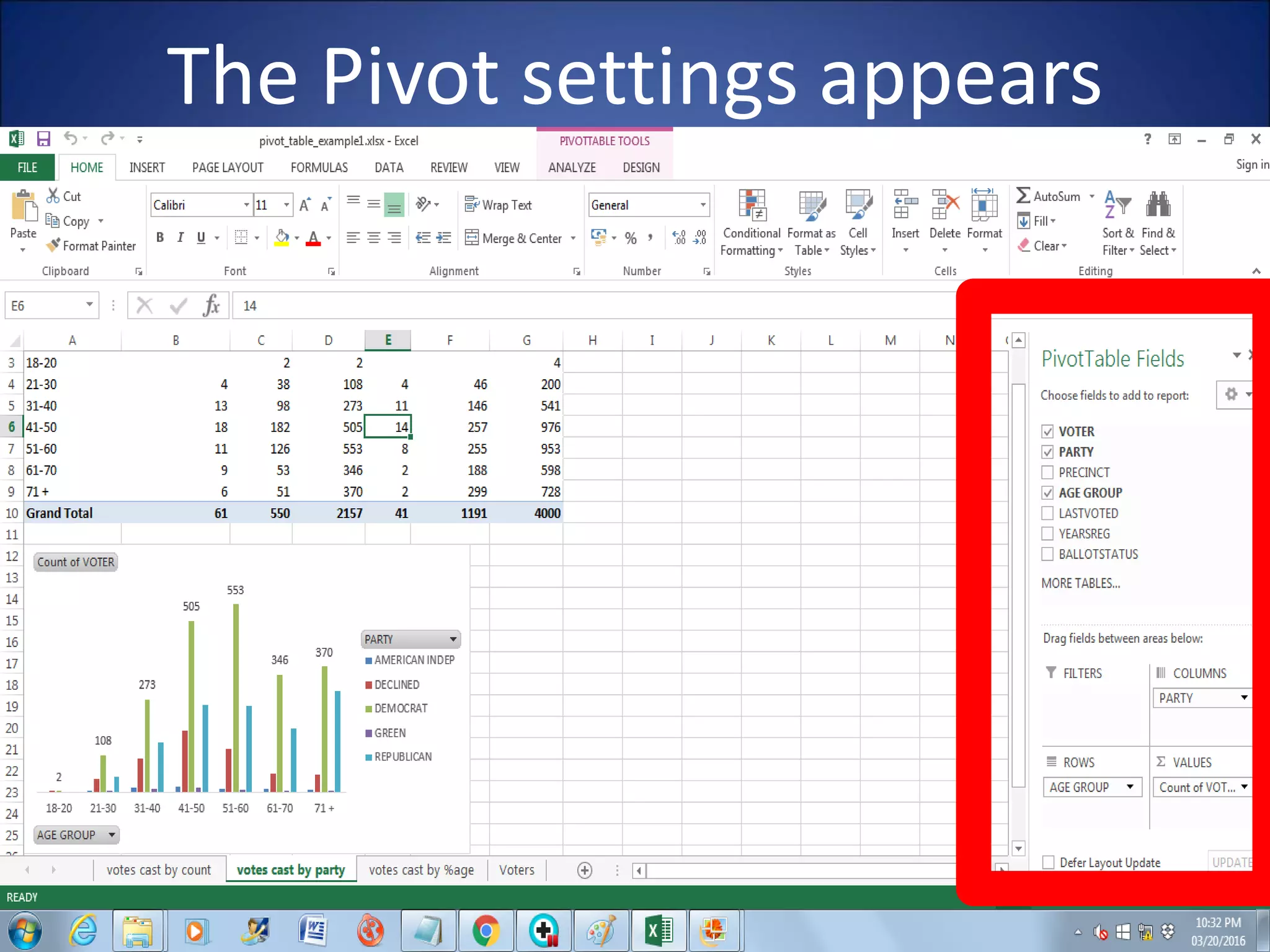The width and height of the screenshot is (1270, 952).
Task: Click the Insert cells icon
Action: 905,205
